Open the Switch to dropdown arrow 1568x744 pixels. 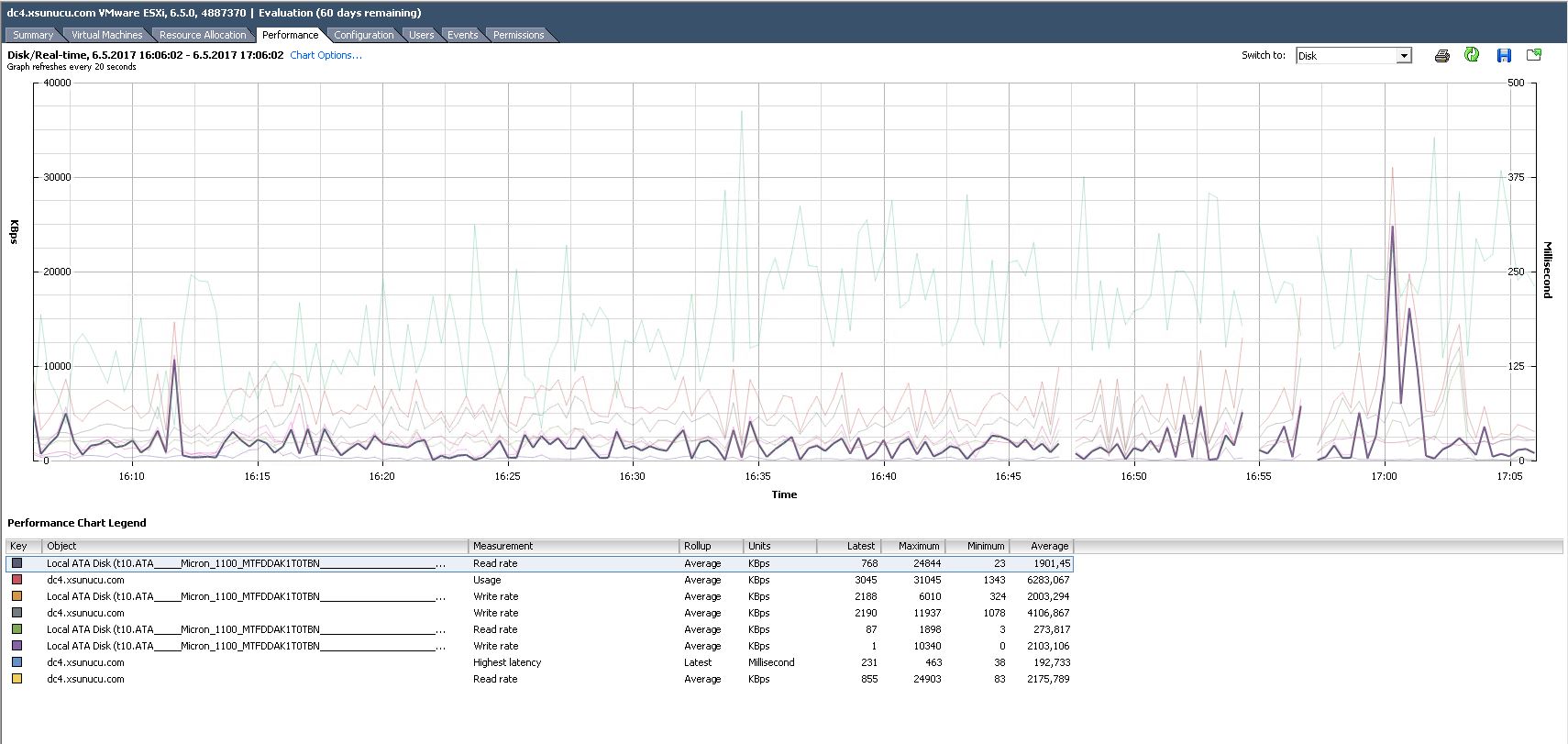tap(1403, 56)
